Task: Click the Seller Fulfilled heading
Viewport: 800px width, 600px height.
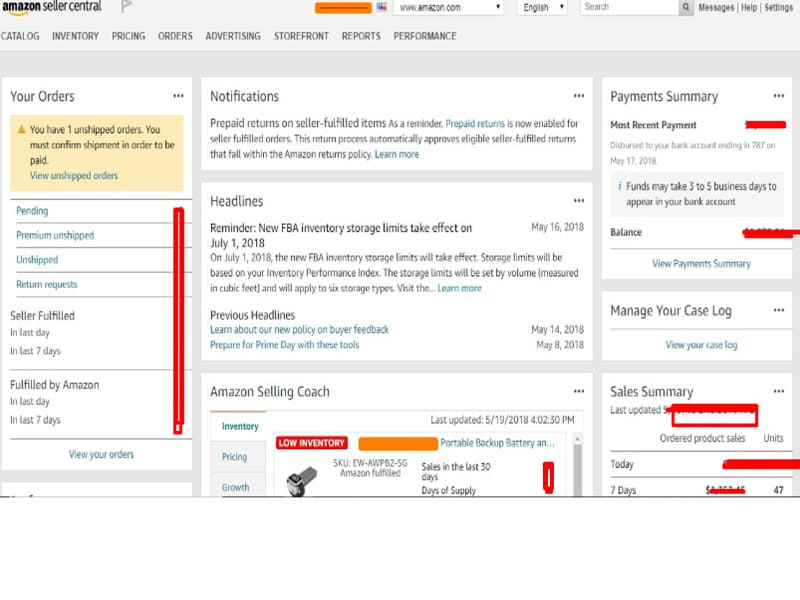Action: pos(42,316)
